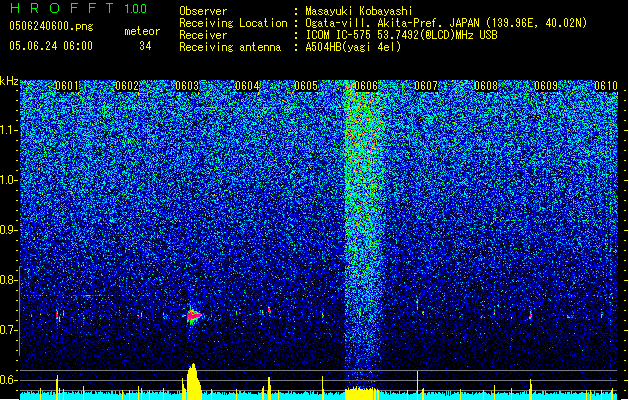This screenshot has width=629, height=400.
Task: Click the 0605 time marker
Action: tap(306, 86)
